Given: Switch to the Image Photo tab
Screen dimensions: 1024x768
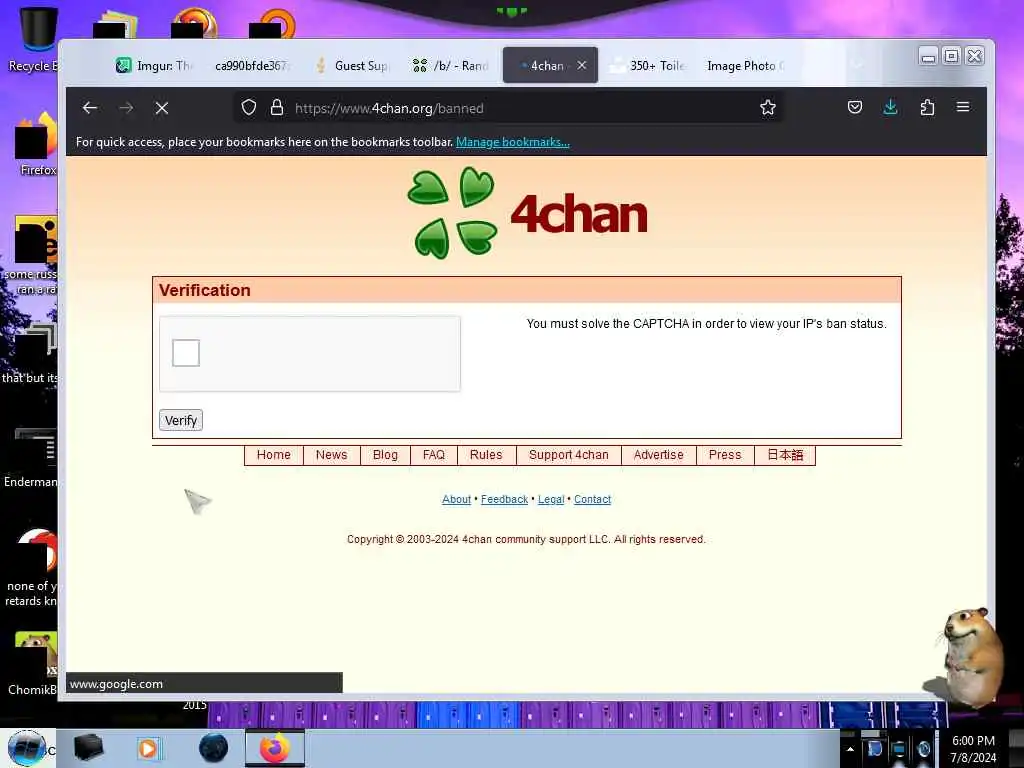Looking at the screenshot, I should 746,65.
